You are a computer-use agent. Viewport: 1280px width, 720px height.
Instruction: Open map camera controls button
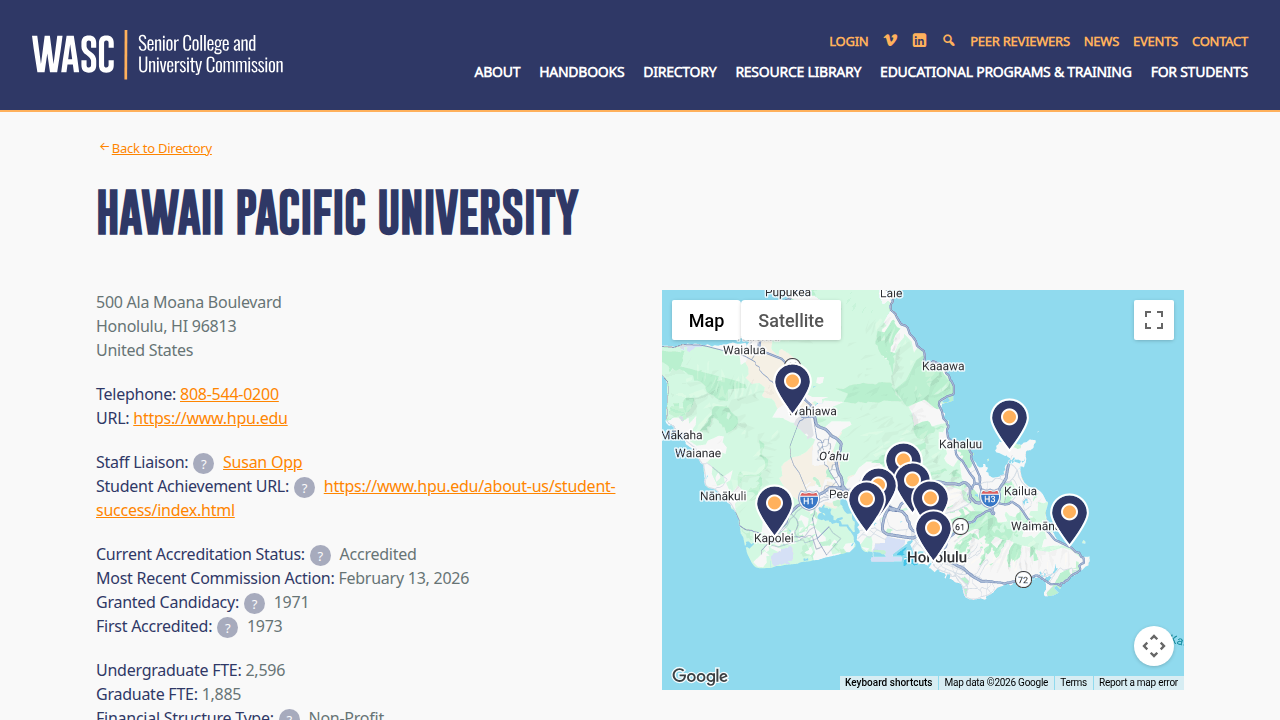point(1154,646)
